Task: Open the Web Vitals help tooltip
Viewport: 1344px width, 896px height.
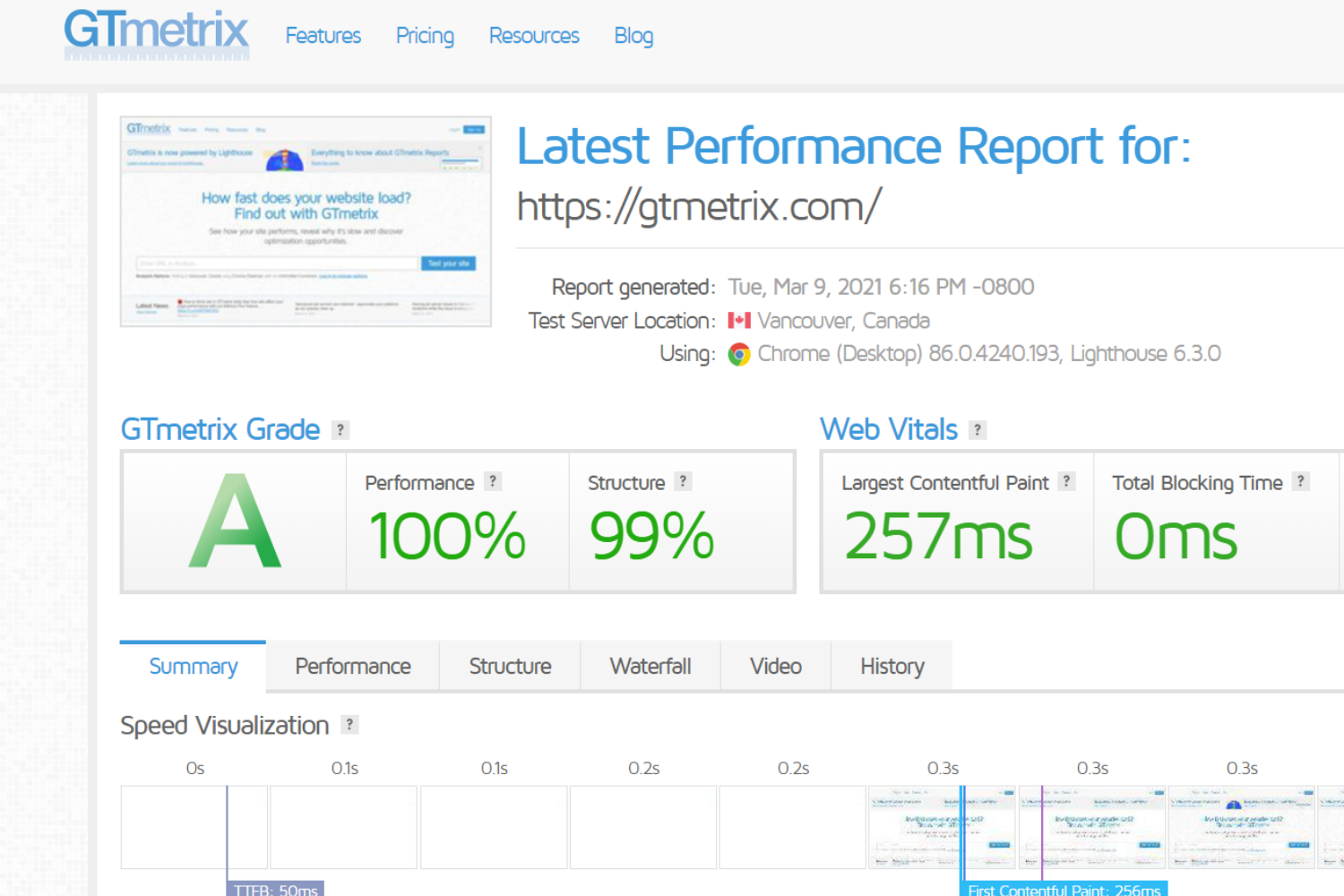Action: point(977,429)
